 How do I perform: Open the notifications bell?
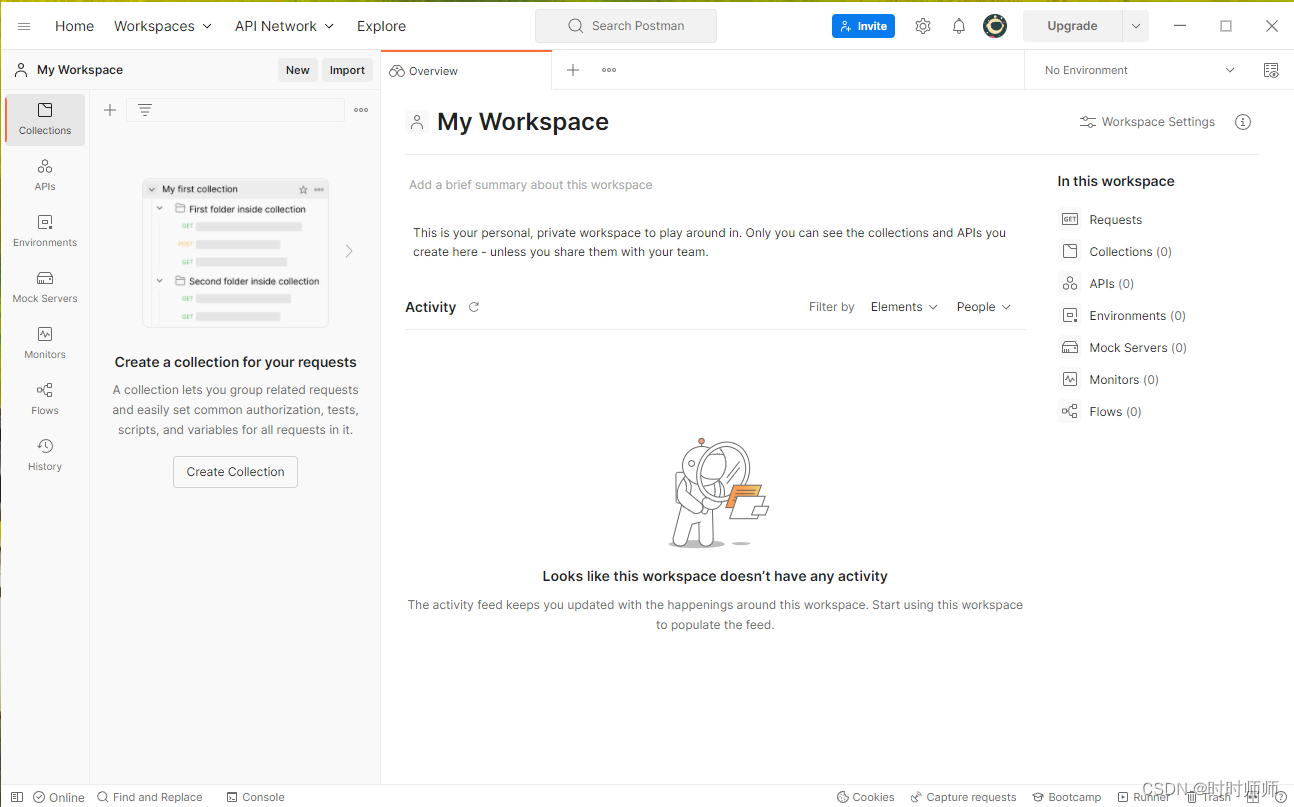tap(959, 26)
